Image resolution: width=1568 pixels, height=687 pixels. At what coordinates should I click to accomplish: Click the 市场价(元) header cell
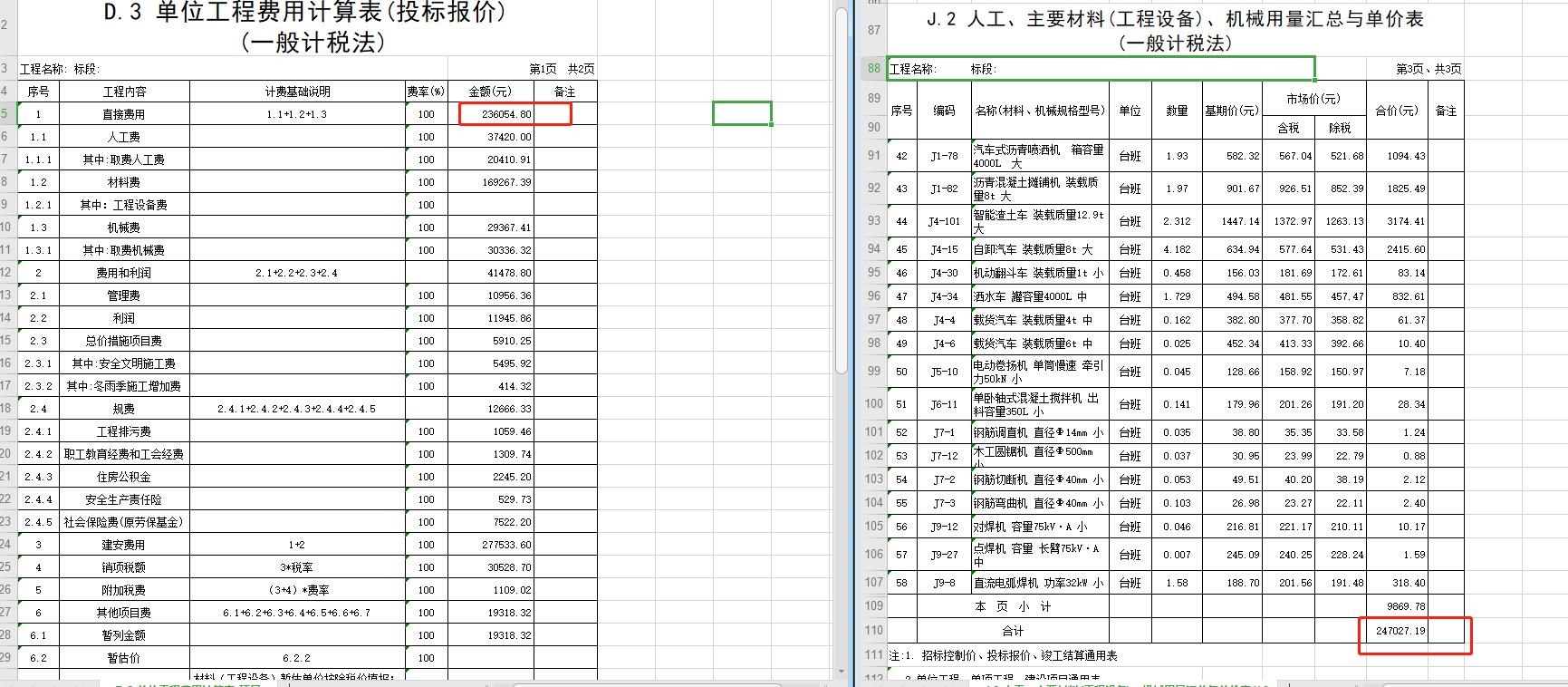[x=1313, y=99]
